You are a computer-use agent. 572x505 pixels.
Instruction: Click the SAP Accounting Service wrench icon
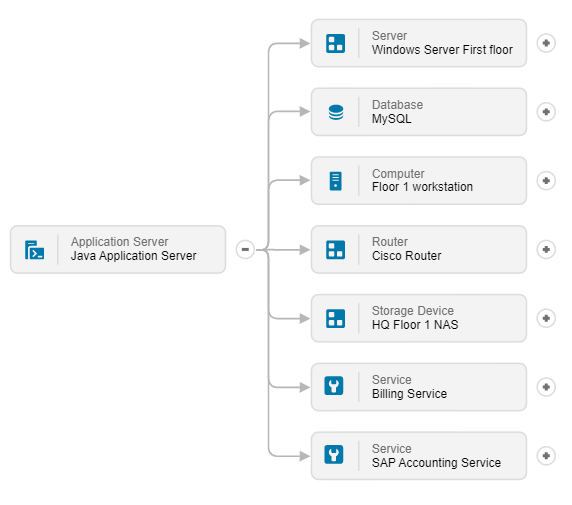[x=334, y=454]
